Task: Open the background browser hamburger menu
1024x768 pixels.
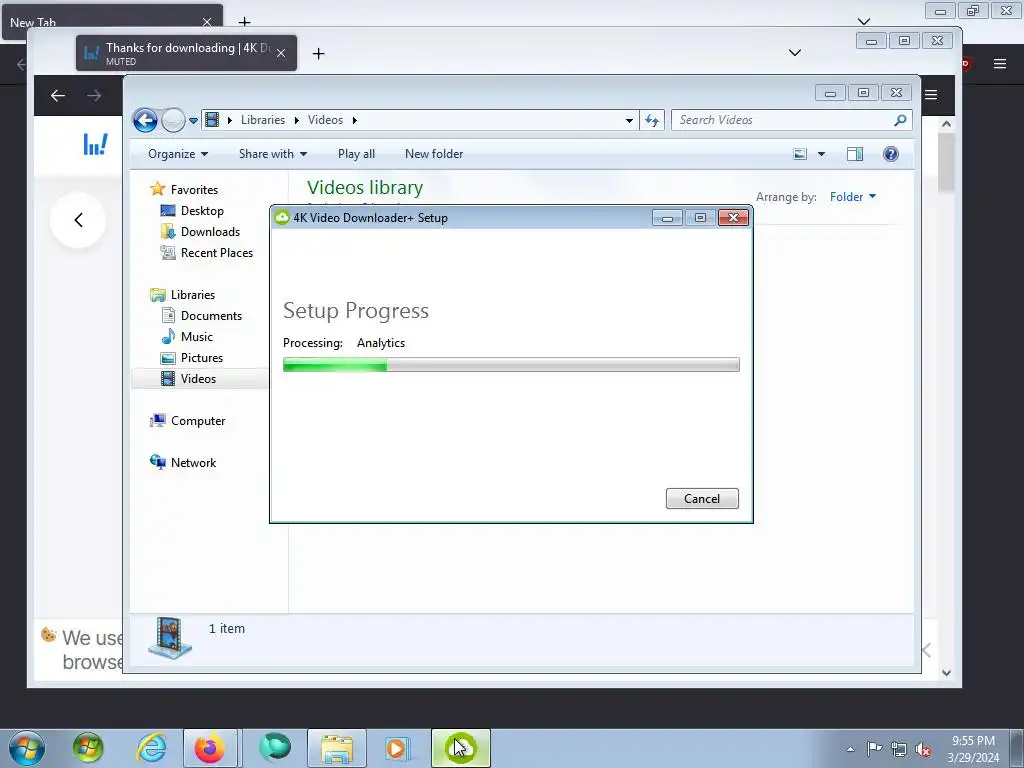Action: tap(1000, 63)
